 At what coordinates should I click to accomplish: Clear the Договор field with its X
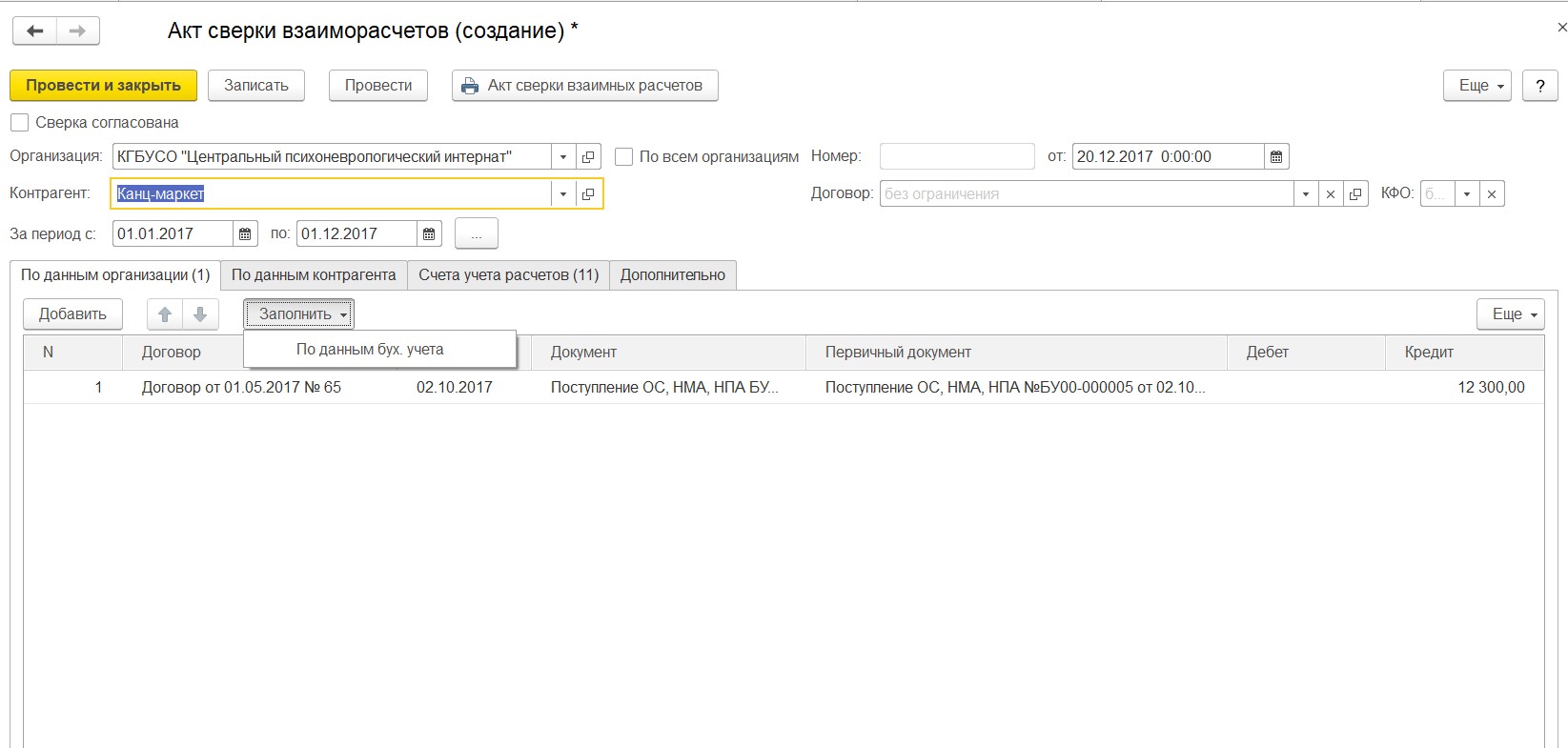(1331, 193)
